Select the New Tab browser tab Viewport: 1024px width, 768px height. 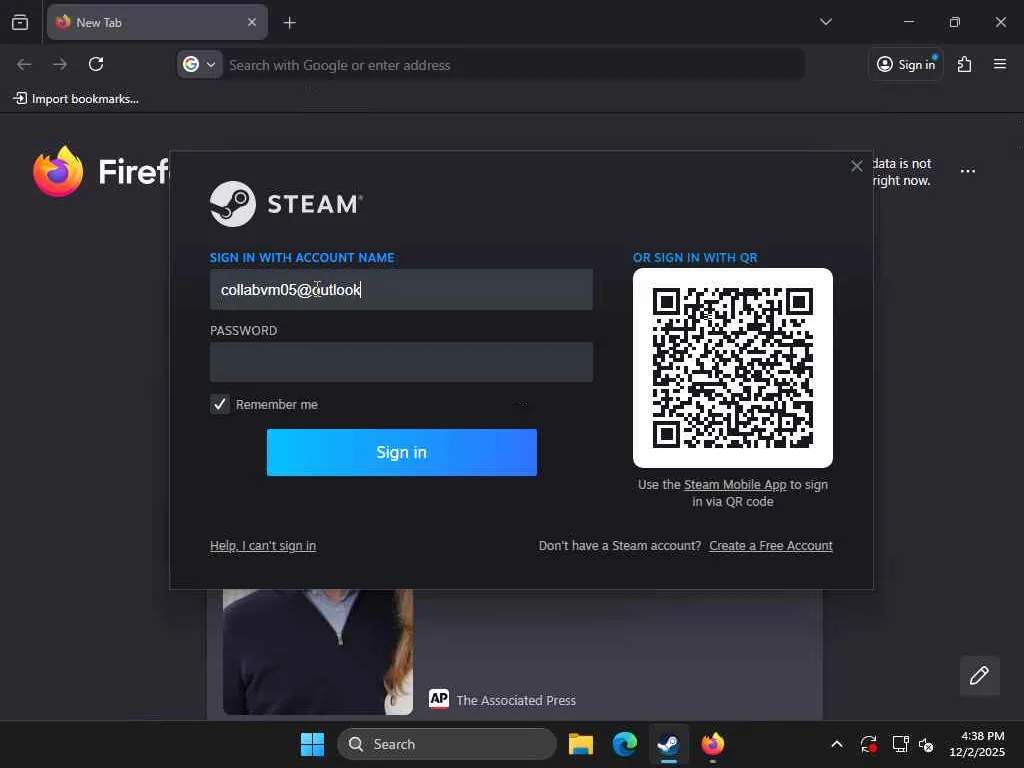click(157, 22)
